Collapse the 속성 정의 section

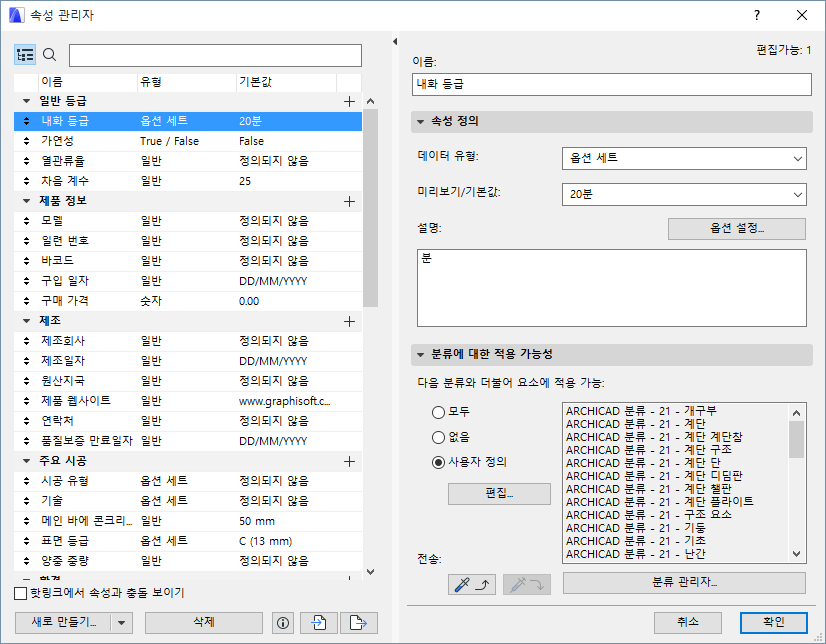tap(420, 122)
